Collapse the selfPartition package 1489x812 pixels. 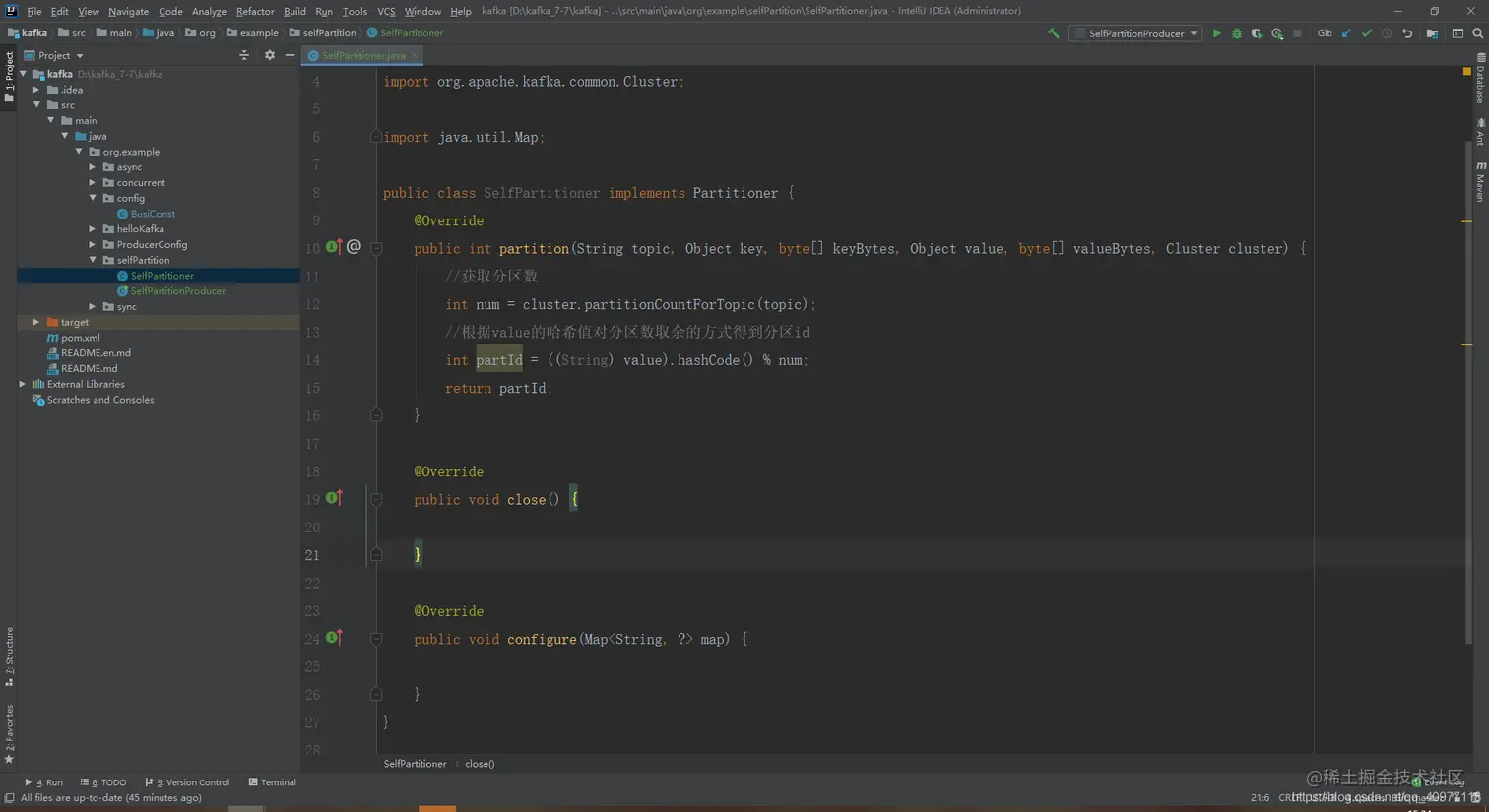click(x=93, y=260)
